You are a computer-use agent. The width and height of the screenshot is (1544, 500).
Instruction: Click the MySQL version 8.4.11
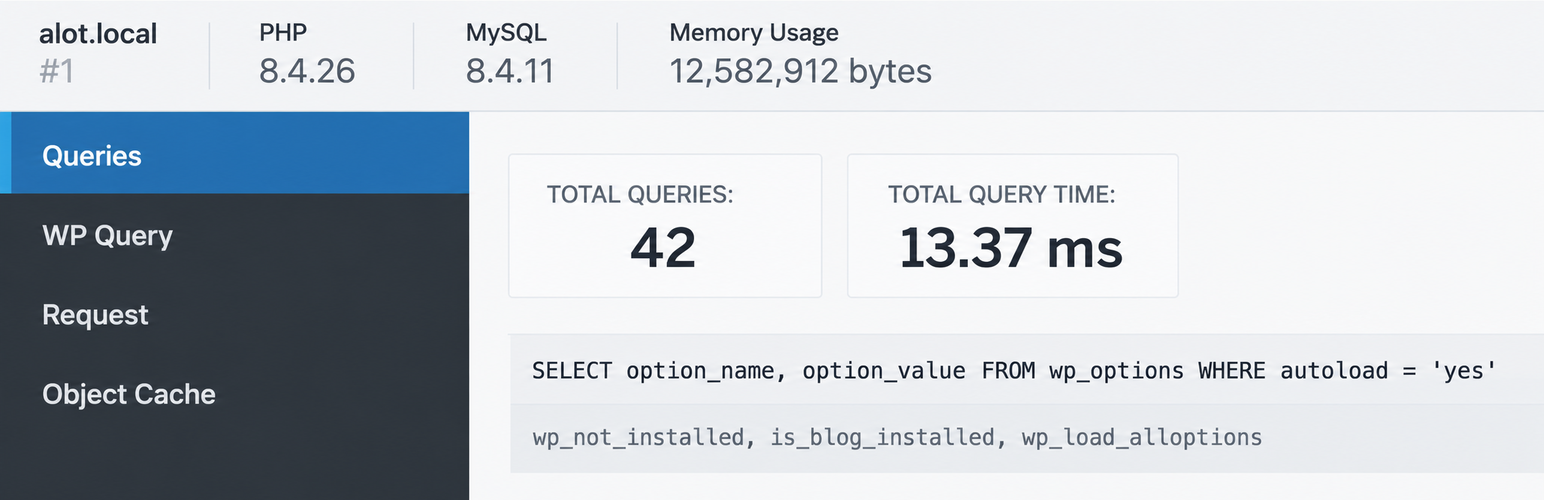point(510,72)
